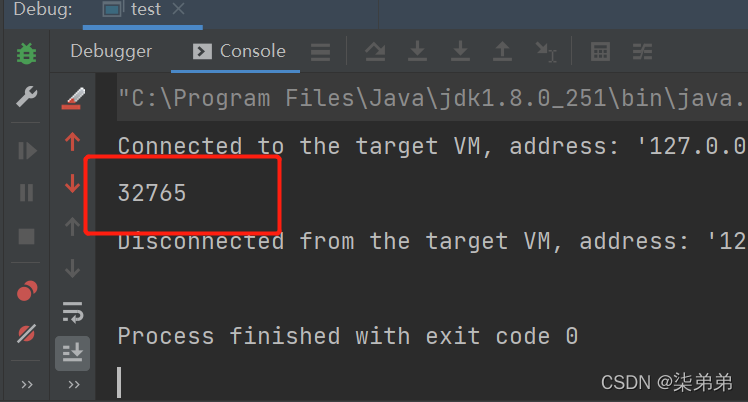Click the Resume Program icon
The height and width of the screenshot is (402, 748).
[x=27, y=151]
